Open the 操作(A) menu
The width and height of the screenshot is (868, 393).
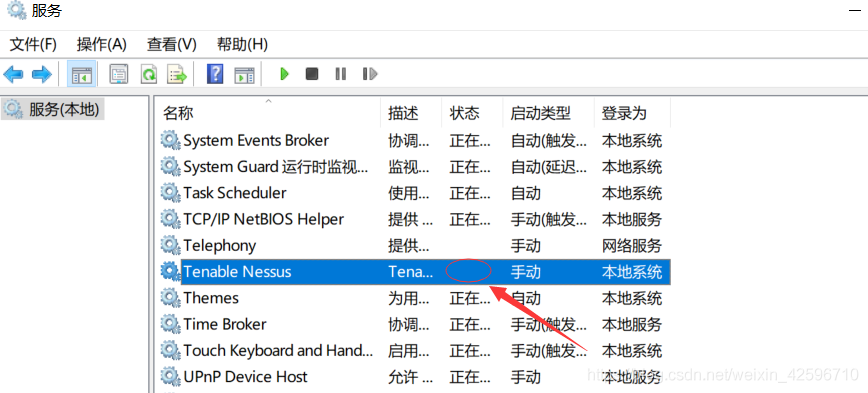coord(102,44)
